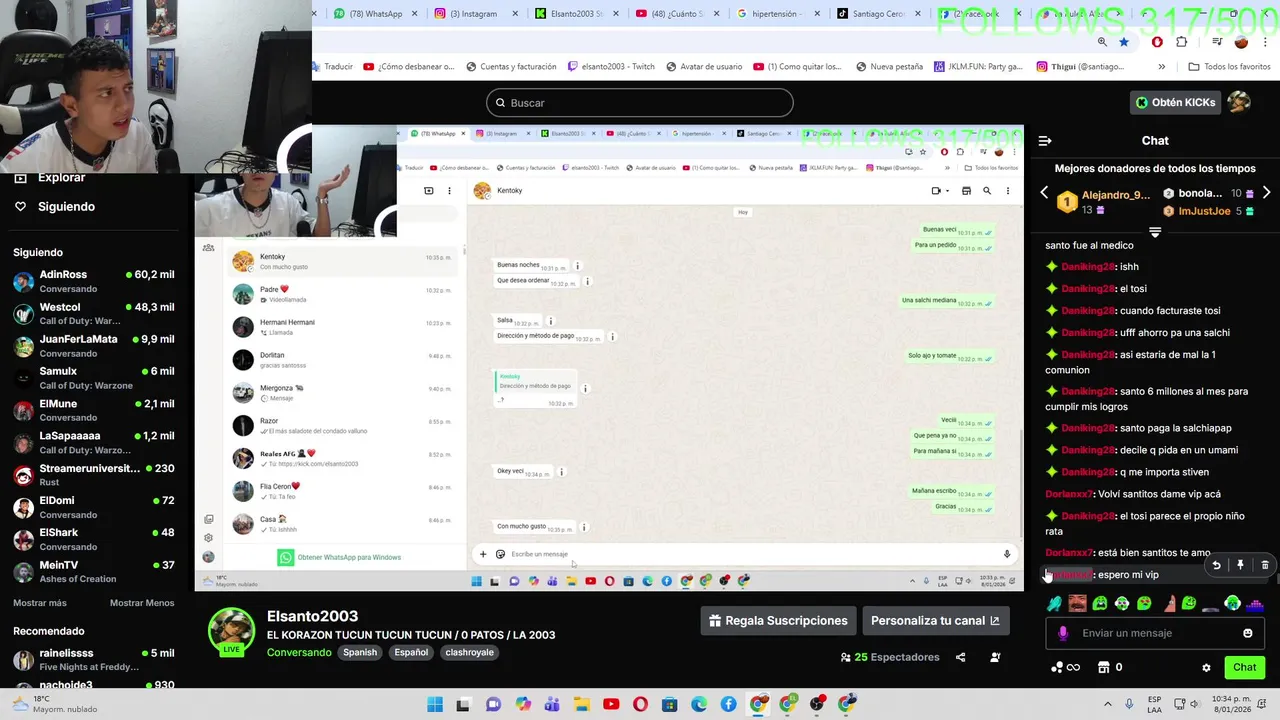Switch to the hipertensión Google tab

tap(778, 14)
